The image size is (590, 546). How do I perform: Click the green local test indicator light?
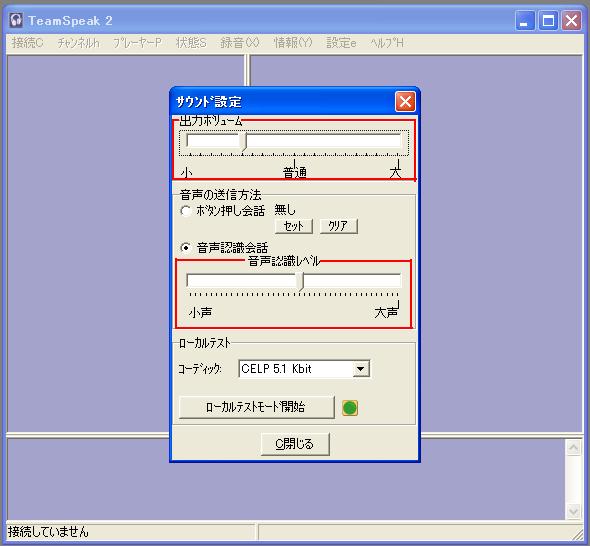[x=350, y=408]
